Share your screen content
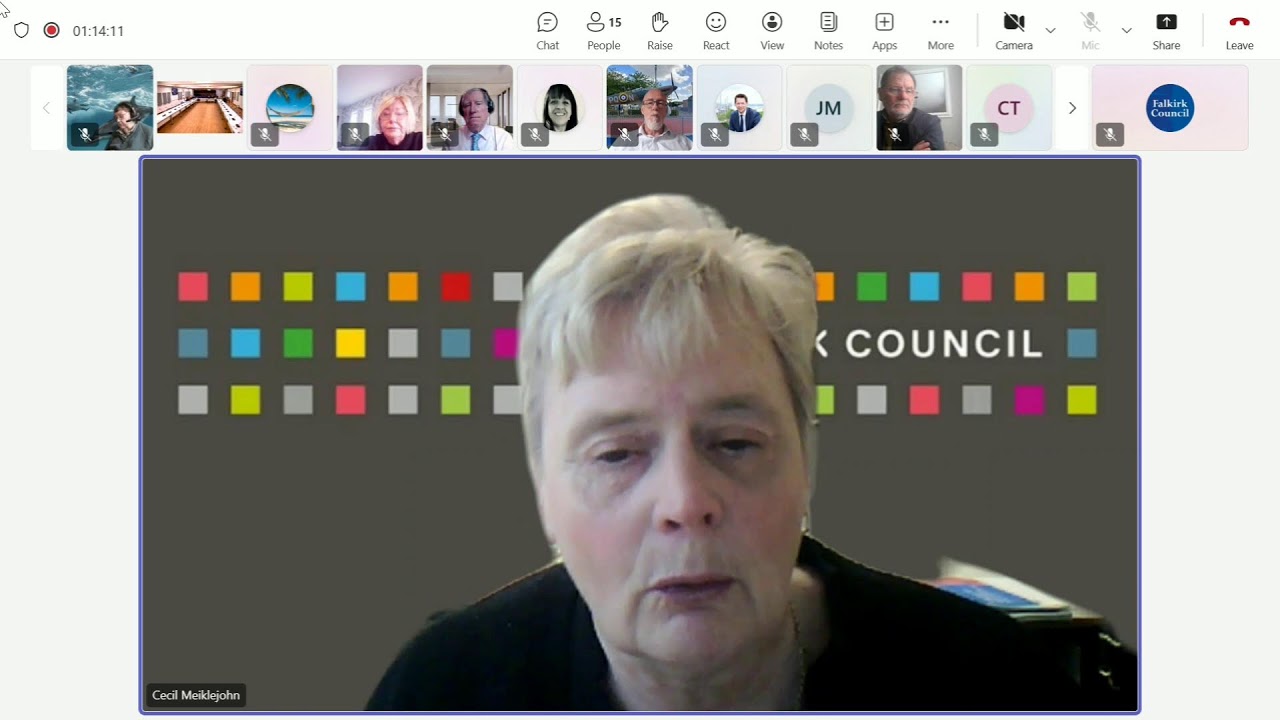Image resolution: width=1280 pixels, height=720 pixels. point(1166,31)
